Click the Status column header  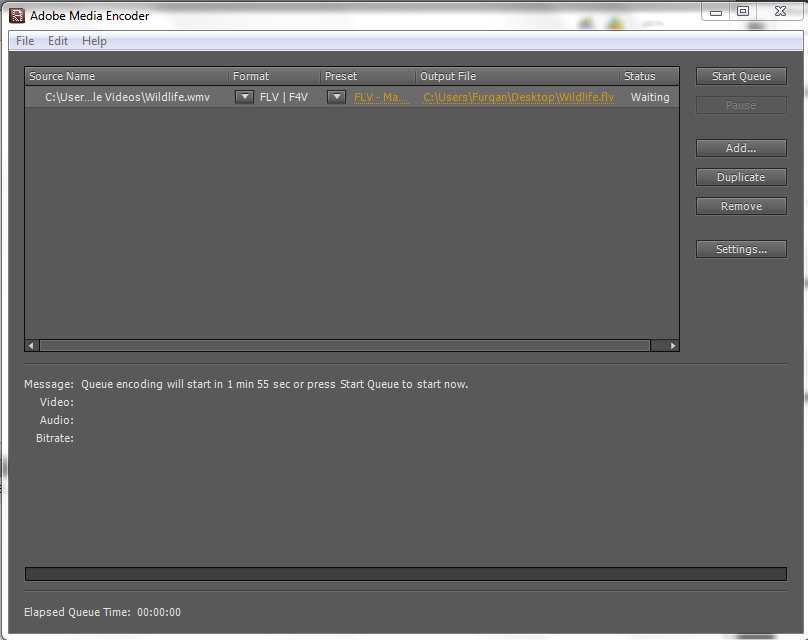(x=649, y=76)
